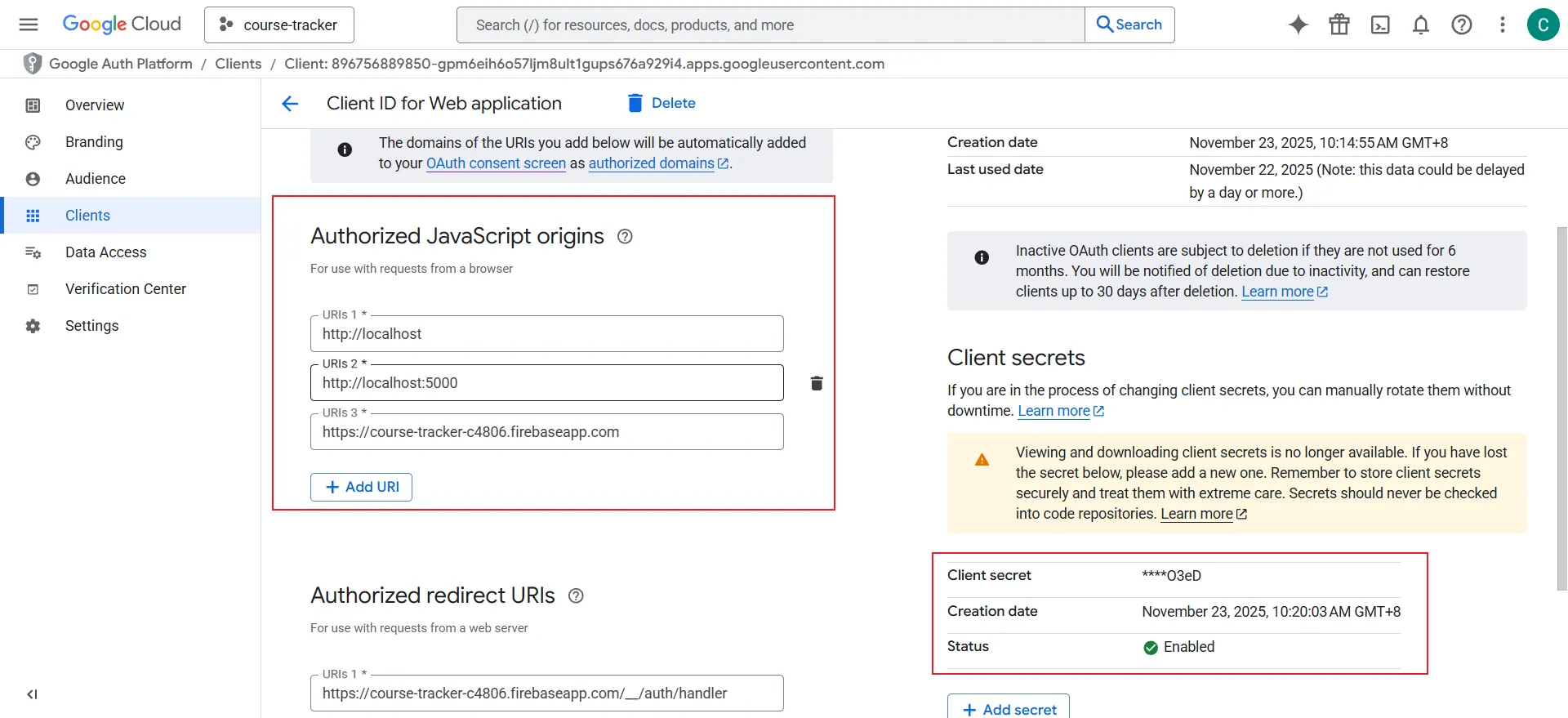Delete the http://localhost:5000 URI entry
1568x718 pixels.
click(x=816, y=383)
